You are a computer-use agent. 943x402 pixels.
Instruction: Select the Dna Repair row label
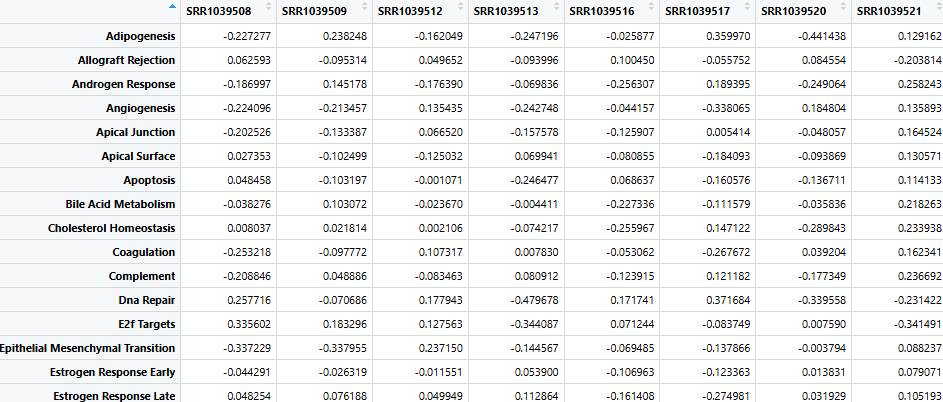tap(147, 300)
